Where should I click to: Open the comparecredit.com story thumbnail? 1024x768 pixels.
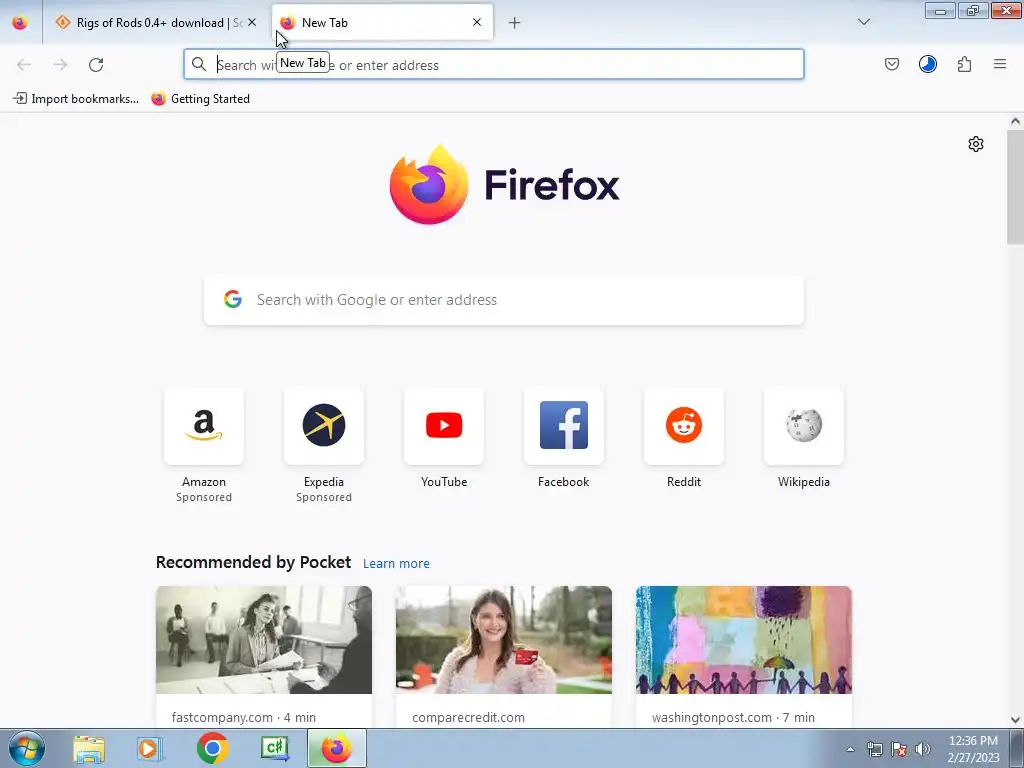pyautogui.click(x=504, y=640)
